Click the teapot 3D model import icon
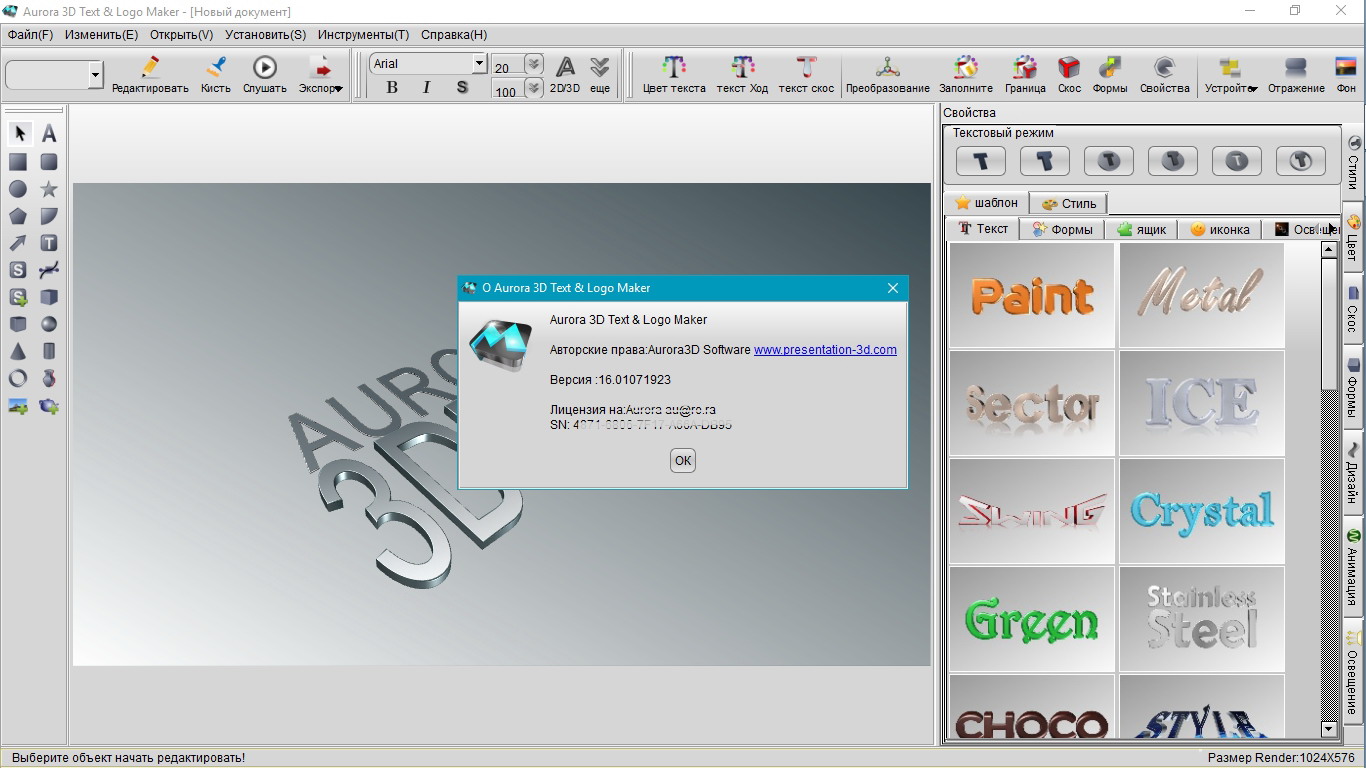Image resolution: width=1366 pixels, height=768 pixels. pos(48,406)
